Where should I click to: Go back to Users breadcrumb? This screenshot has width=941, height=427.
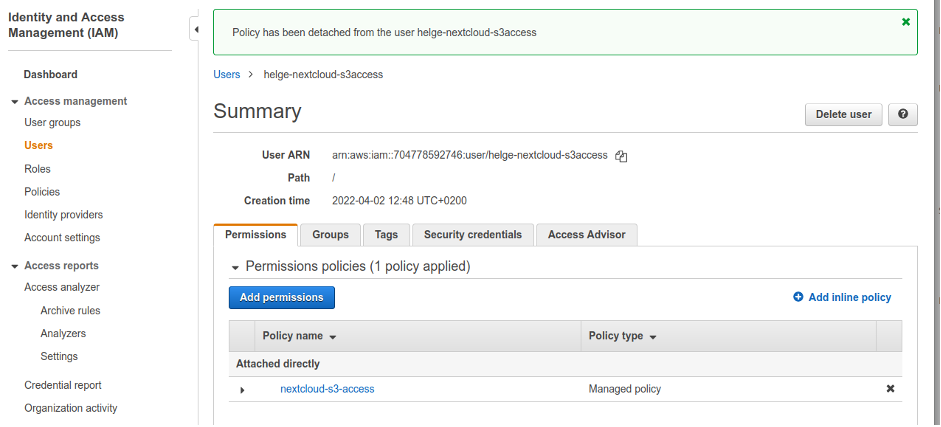pyautogui.click(x=226, y=74)
